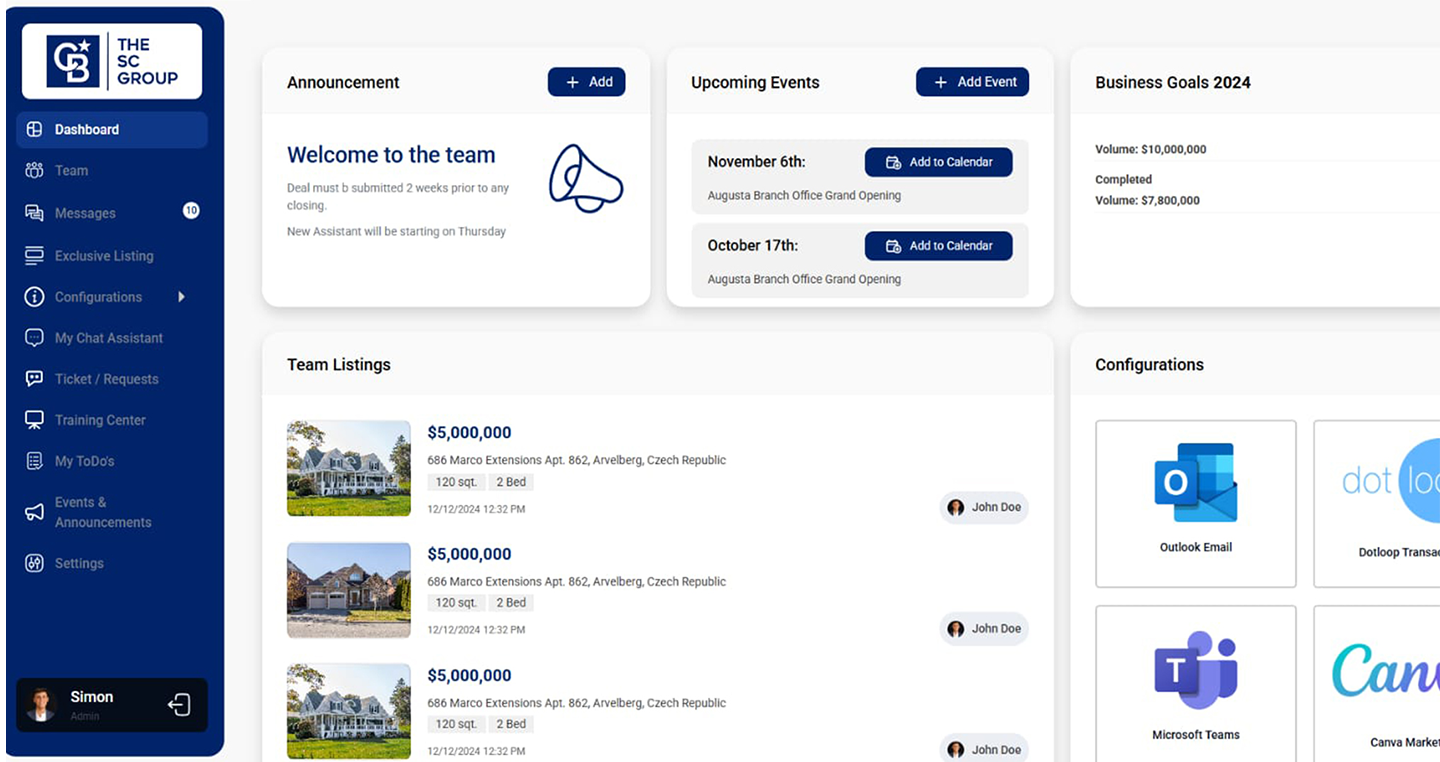Screen dimensions: 1440x762
Task: Click the logout icon beside Simon
Action: tap(179, 705)
